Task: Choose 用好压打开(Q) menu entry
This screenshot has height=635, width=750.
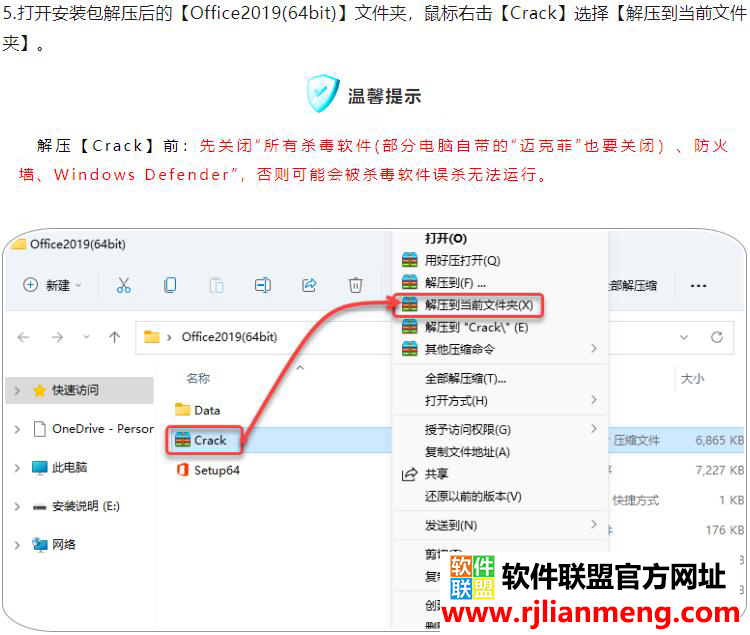Action: tap(461, 260)
